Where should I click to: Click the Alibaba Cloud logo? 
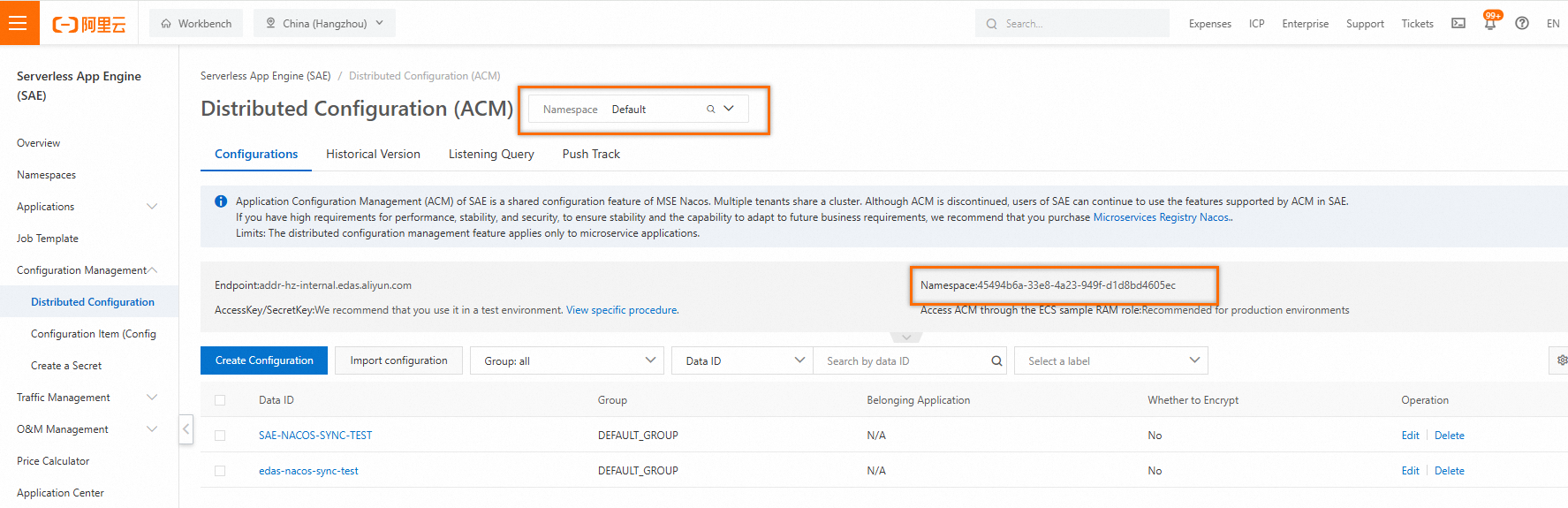(x=89, y=25)
